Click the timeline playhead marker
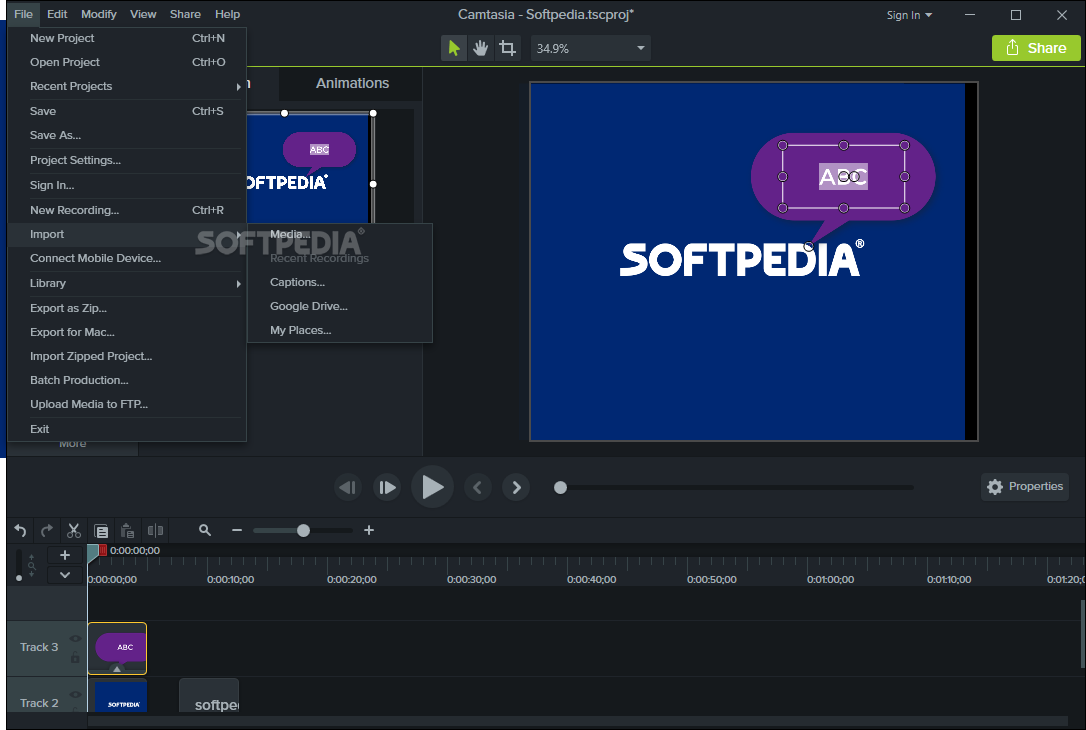 tap(93, 552)
